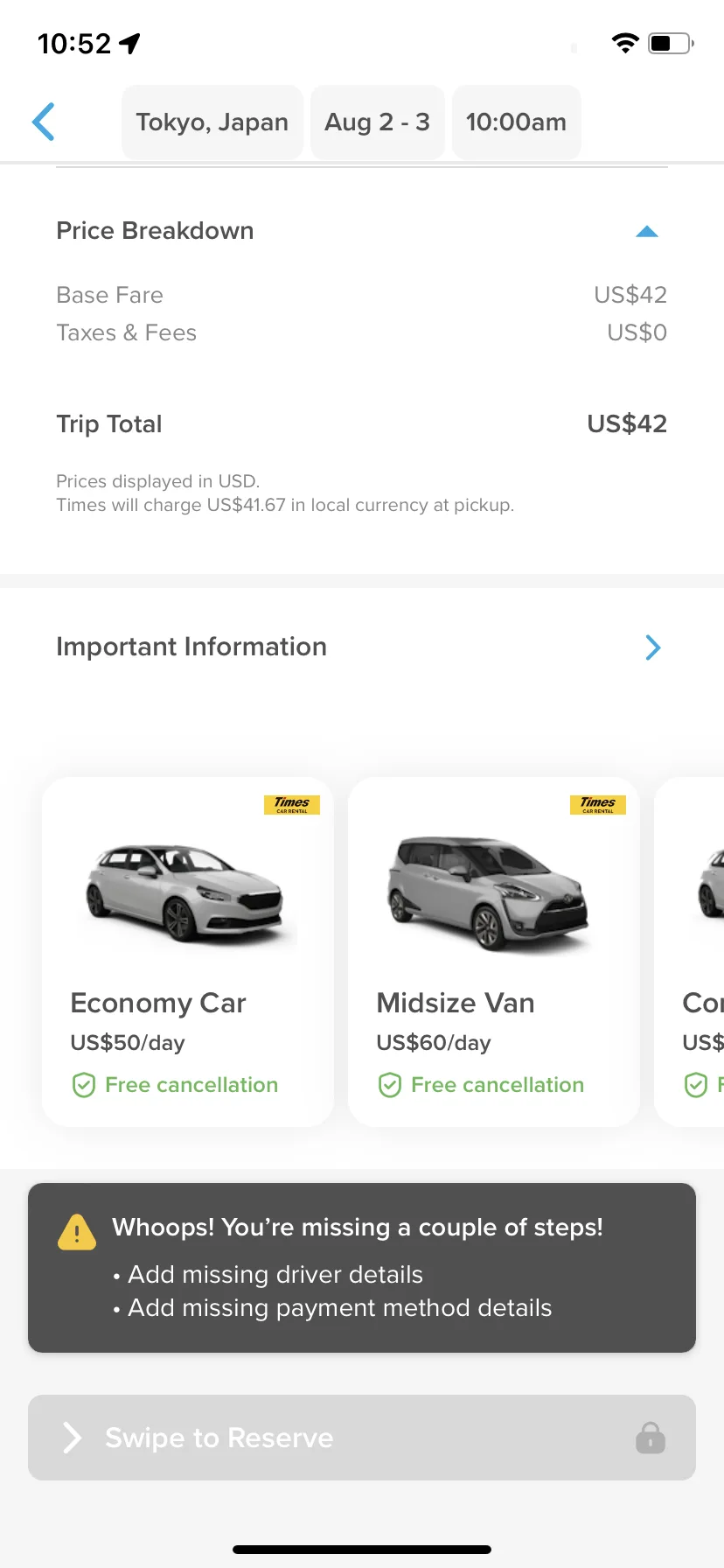This screenshot has height=1568, width=724.
Task: Tap the yellow warning triangle icon
Action: tap(77, 1232)
